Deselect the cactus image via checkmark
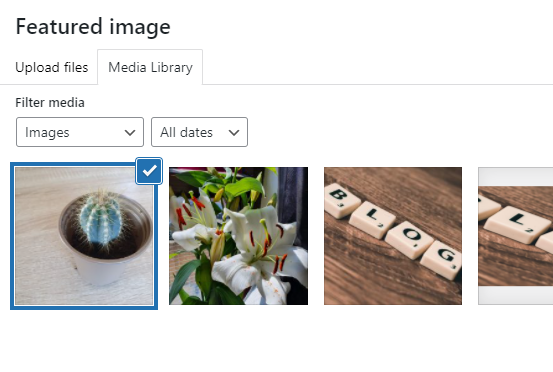Viewport: 553px width, 372px height. pos(149,171)
